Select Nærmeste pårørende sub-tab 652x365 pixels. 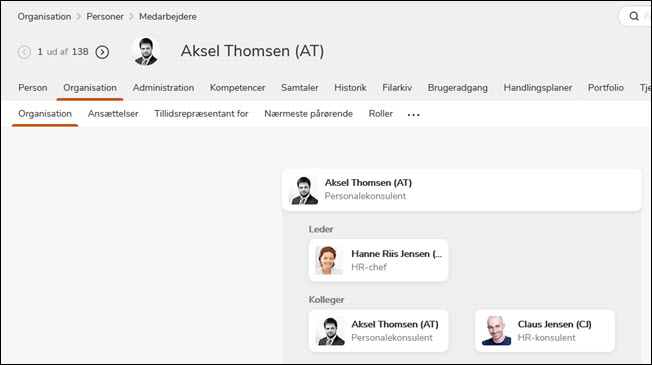(309, 113)
